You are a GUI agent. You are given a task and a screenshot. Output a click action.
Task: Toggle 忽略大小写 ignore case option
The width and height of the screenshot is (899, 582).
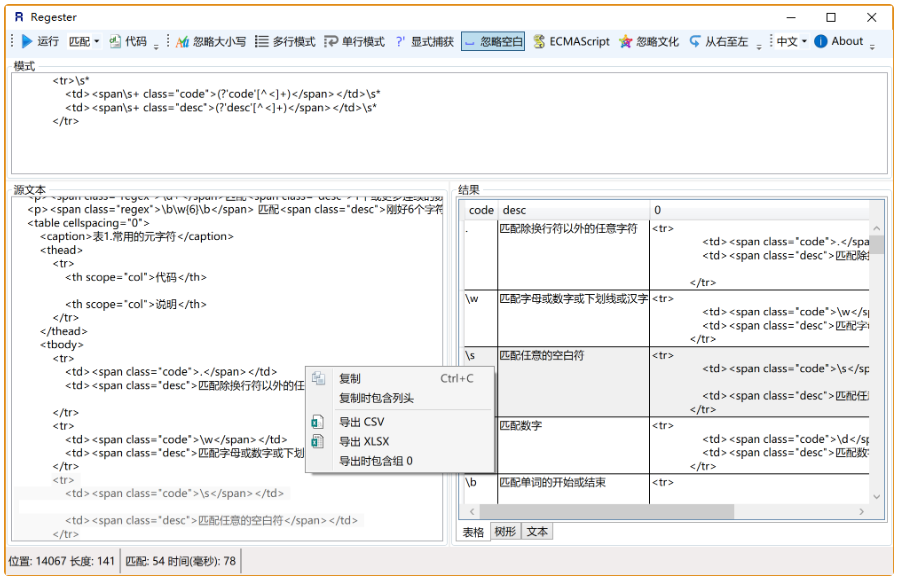pyautogui.click(x=210, y=41)
